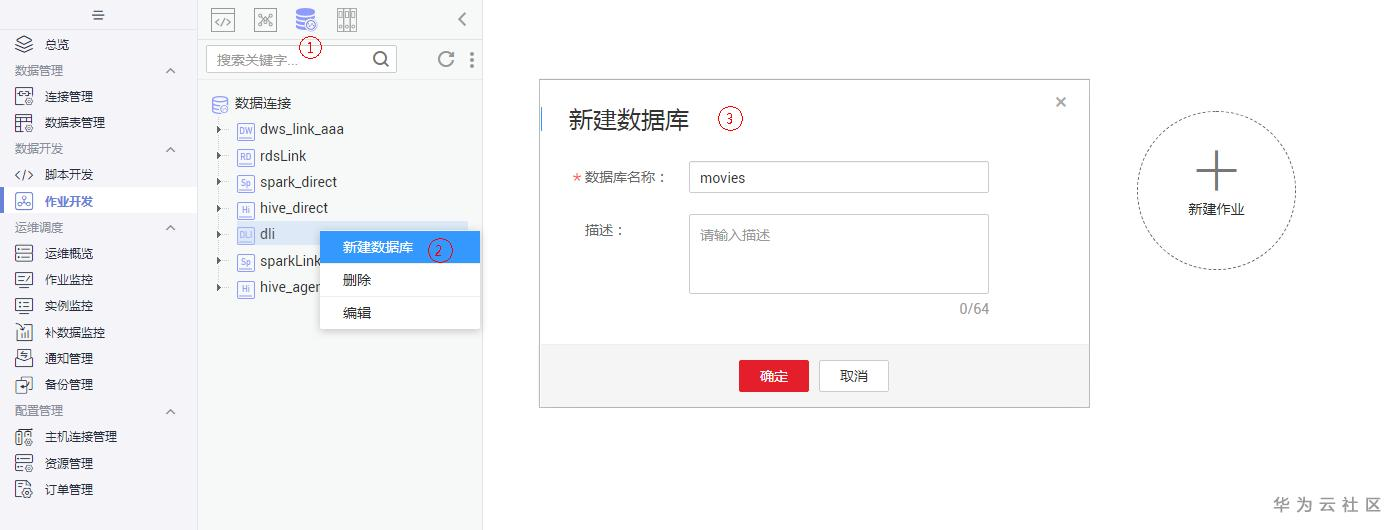1394x530 pixels.
Task: Close the 新建数据库 dialog
Action: (x=1061, y=102)
